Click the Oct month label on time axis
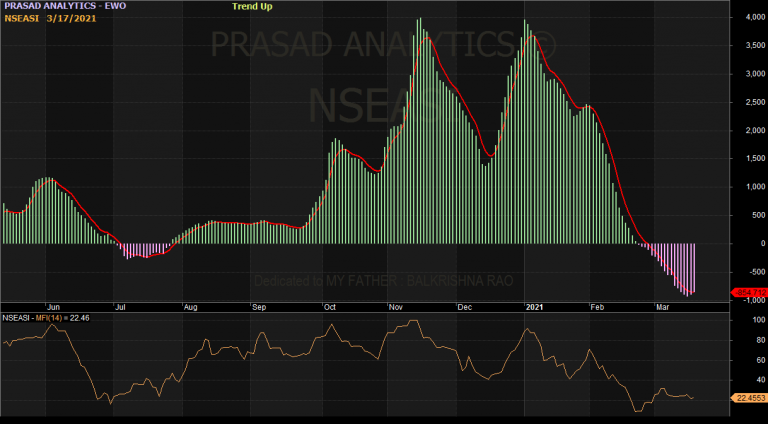The height and width of the screenshot is (424, 768). 330,307
